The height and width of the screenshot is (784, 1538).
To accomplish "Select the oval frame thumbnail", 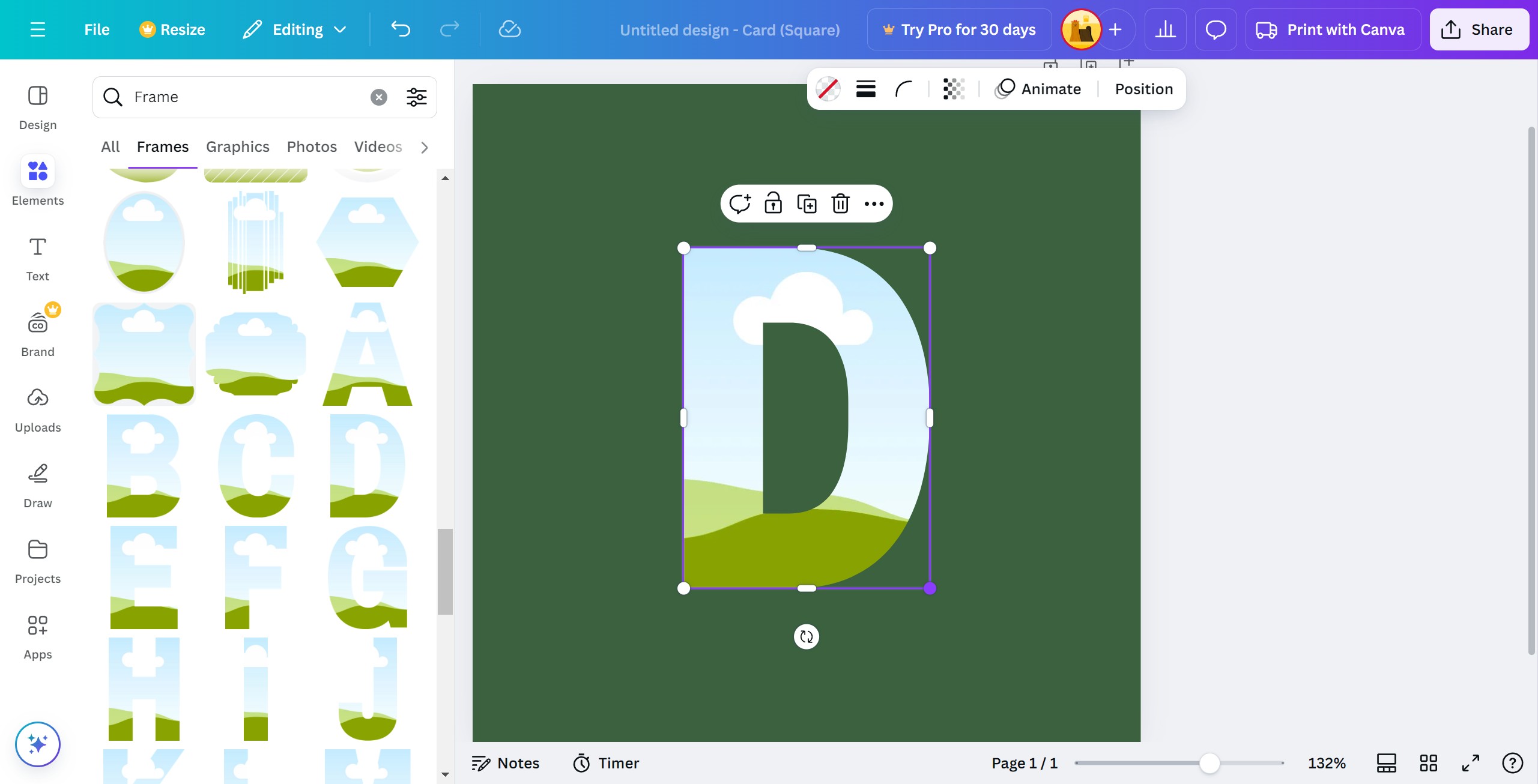I will click(144, 242).
